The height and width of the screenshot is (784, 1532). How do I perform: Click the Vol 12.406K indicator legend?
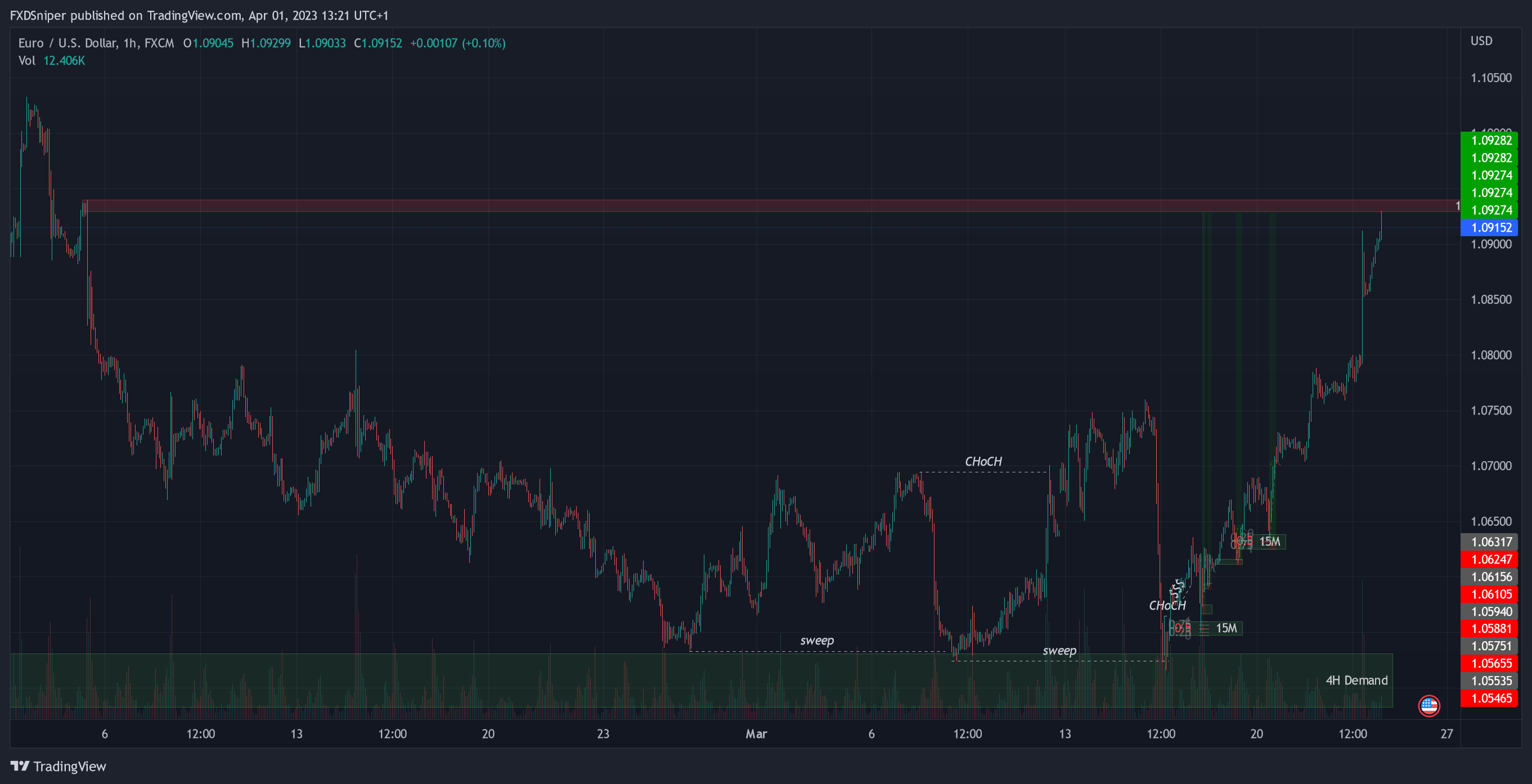(52, 61)
